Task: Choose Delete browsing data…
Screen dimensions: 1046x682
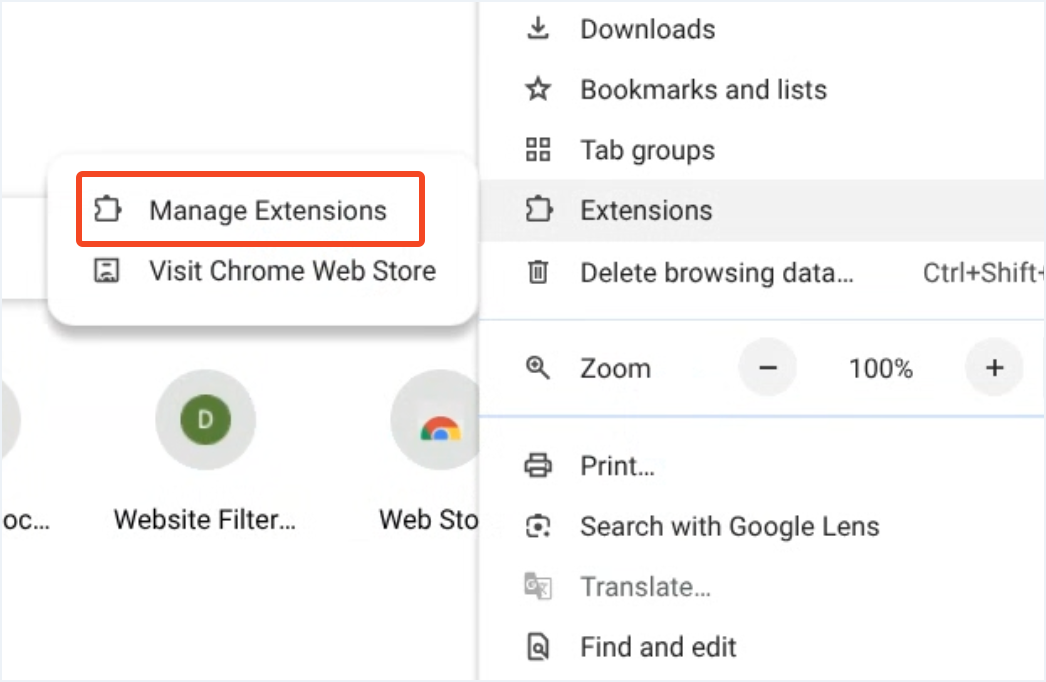Action: (x=762, y=272)
